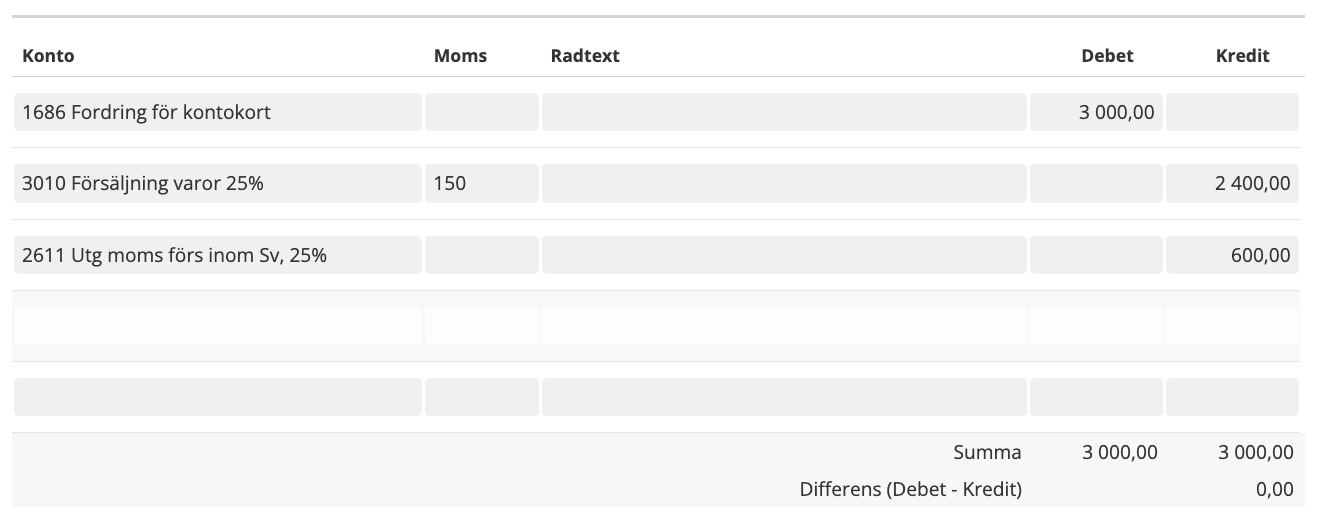Click the Konto column header

[x=48, y=56]
